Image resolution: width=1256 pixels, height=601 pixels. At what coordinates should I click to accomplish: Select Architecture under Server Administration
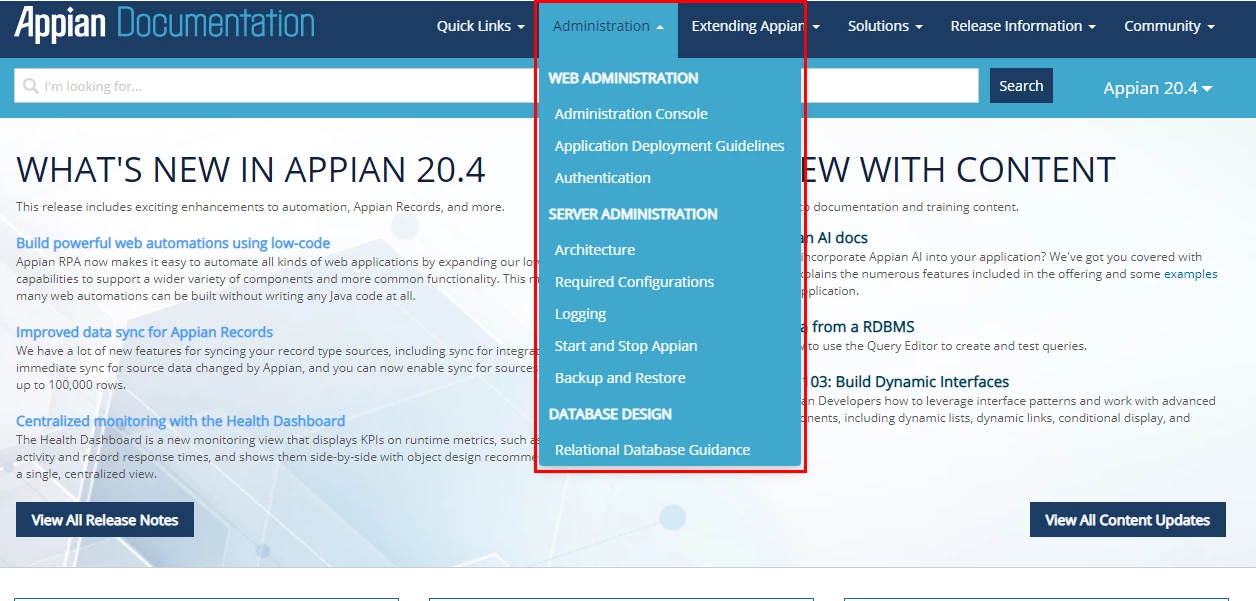click(595, 250)
